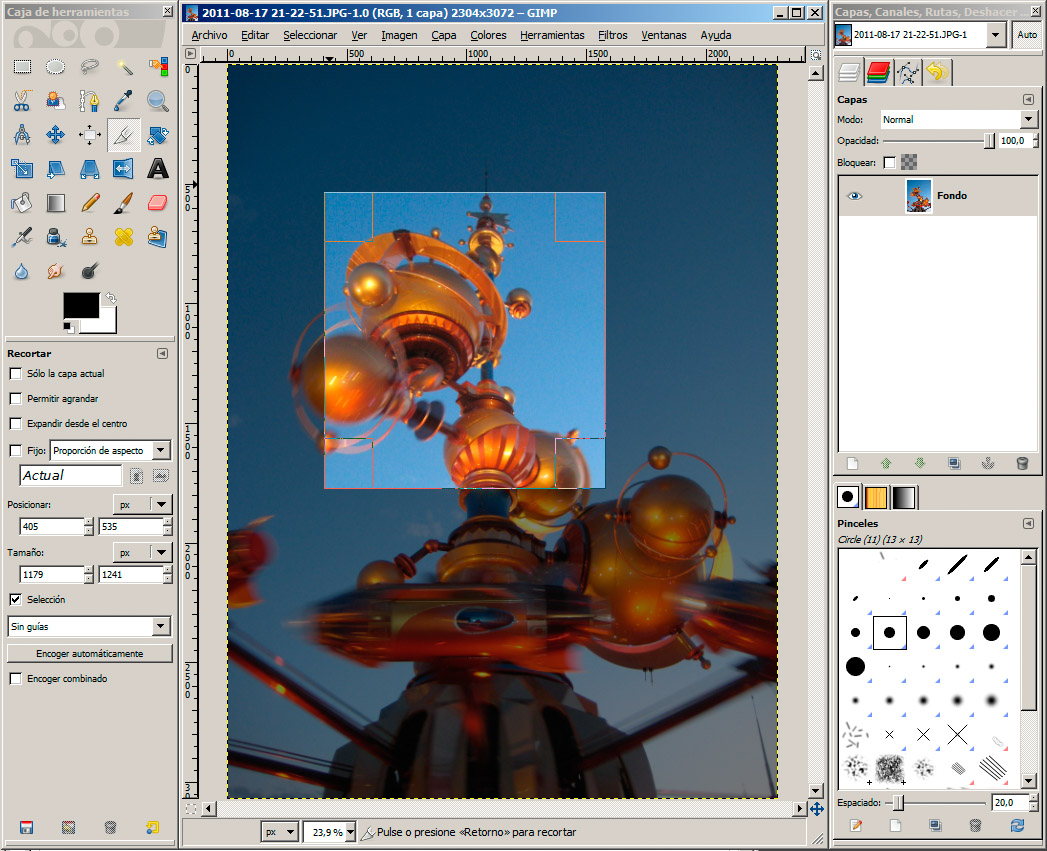This screenshot has width=1047, height=851.
Task: Select the Perspective tool
Action: [89, 169]
